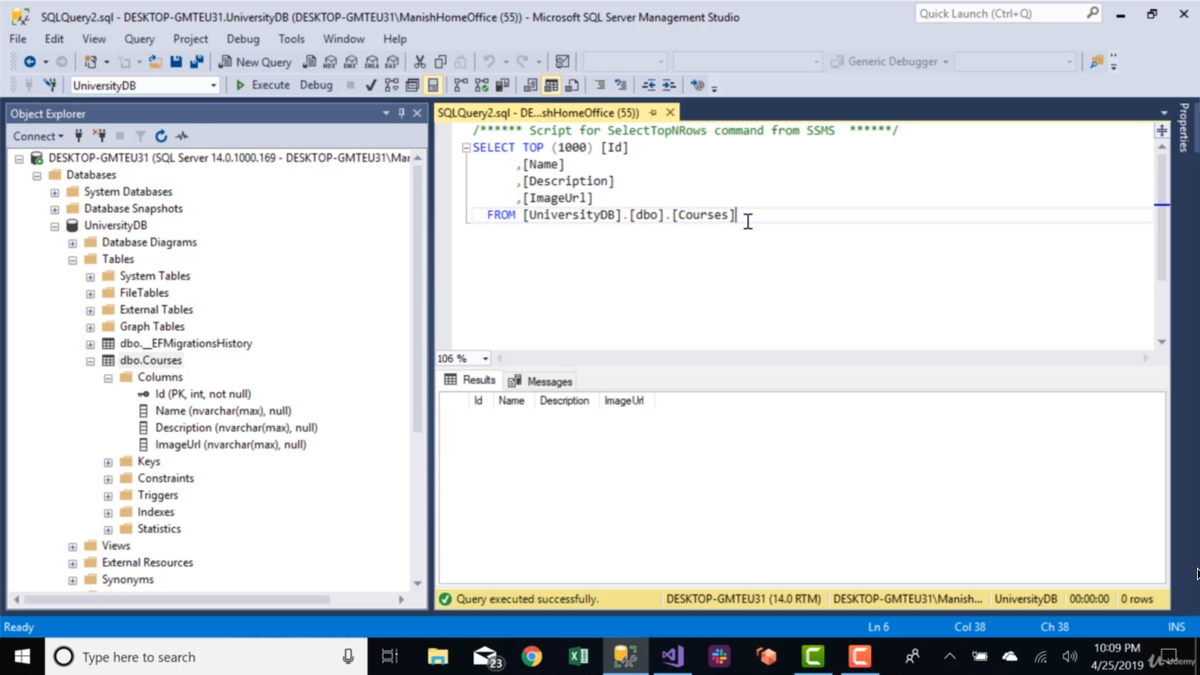Toggle IntelliSense Enabled highlighted icon

[433, 86]
